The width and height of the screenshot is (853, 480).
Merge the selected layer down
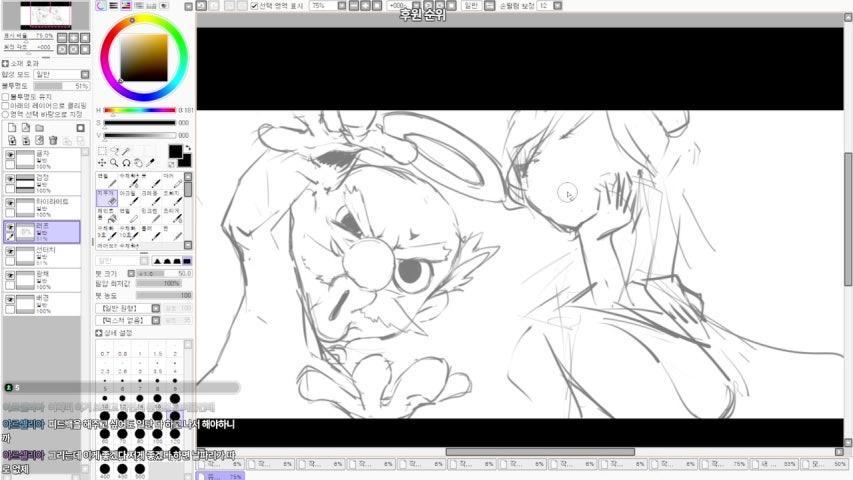(x=26, y=140)
